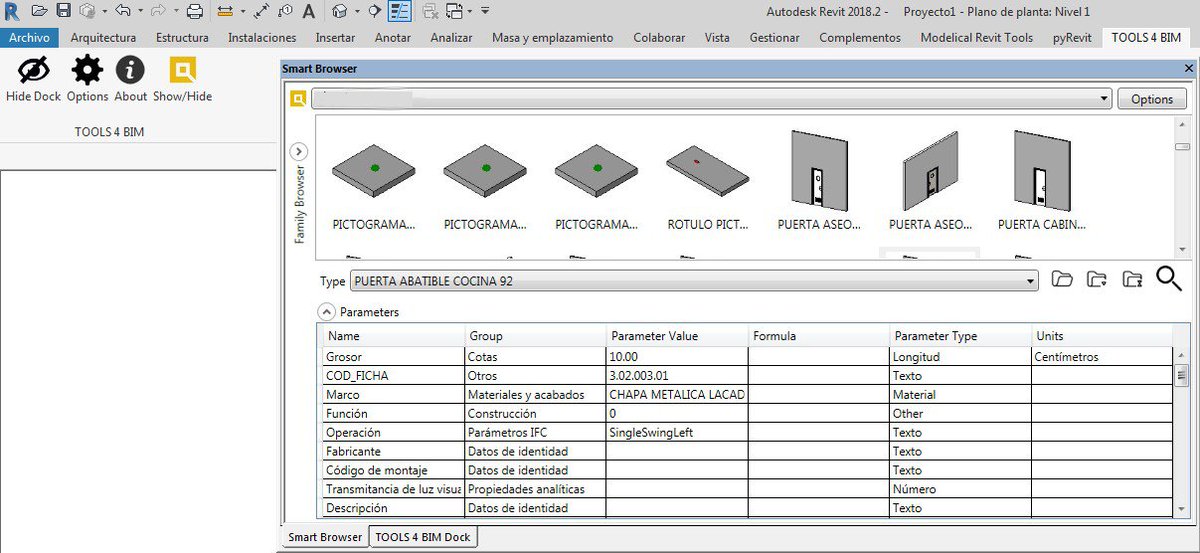Open the Undo history dropdown arrow

pos(140,11)
